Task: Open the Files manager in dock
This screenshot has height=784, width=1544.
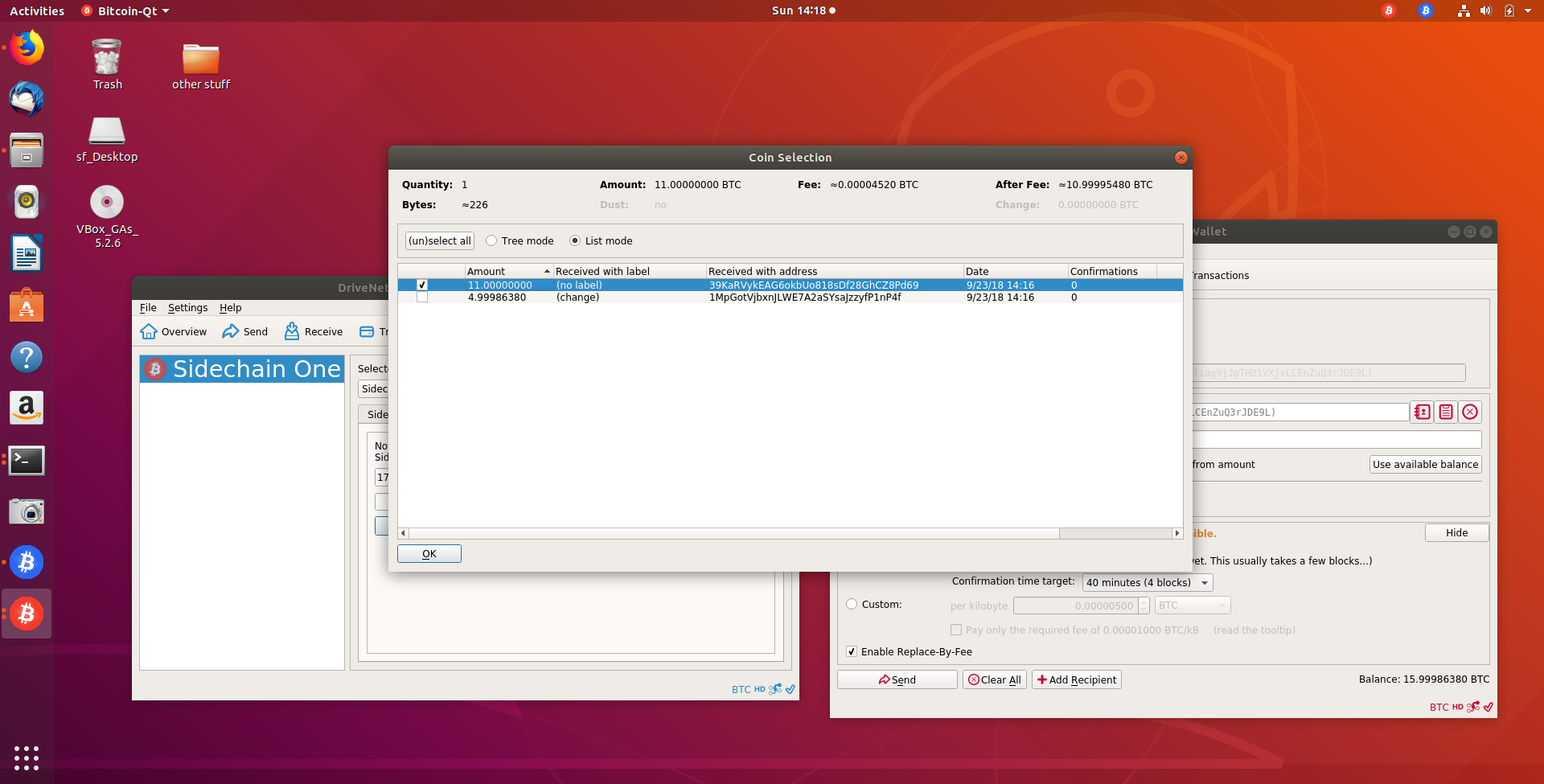Action: (27, 150)
